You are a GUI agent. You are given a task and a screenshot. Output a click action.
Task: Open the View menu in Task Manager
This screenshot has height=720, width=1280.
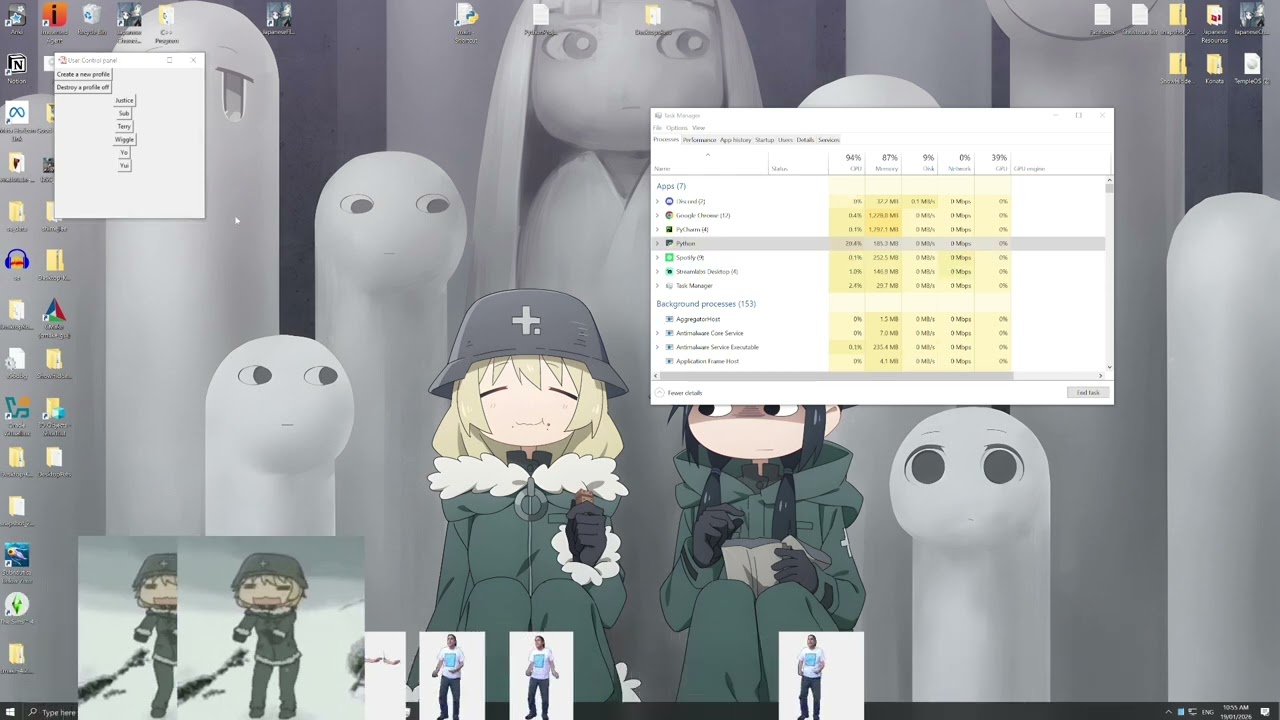tap(699, 128)
